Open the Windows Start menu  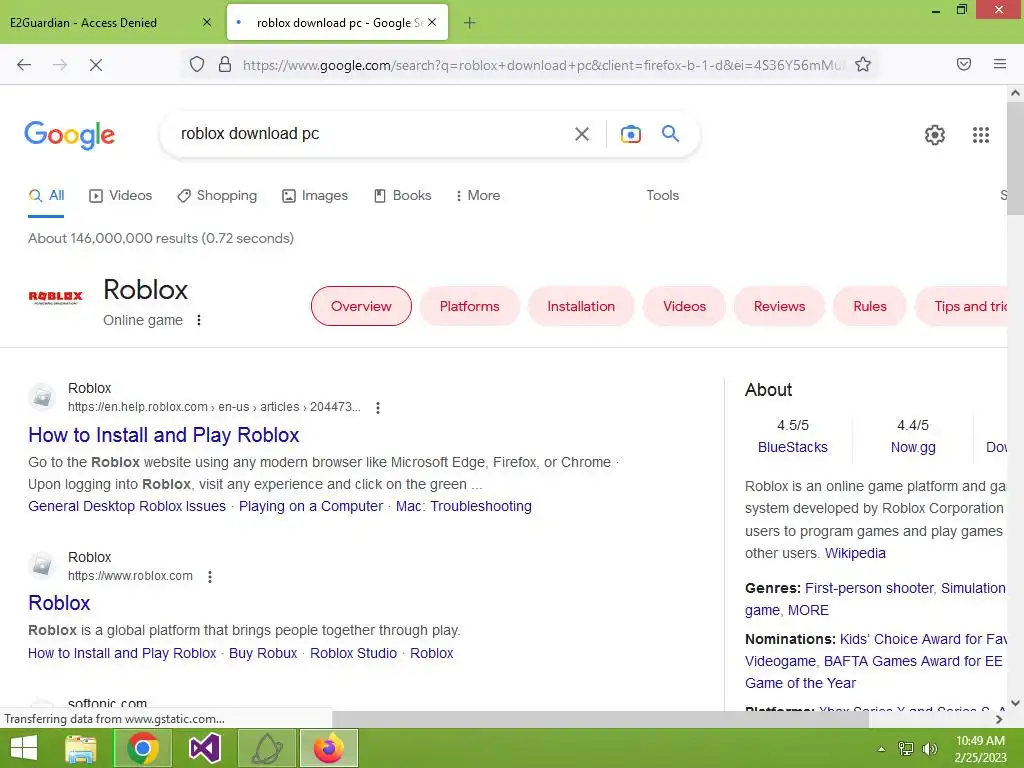coord(24,748)
